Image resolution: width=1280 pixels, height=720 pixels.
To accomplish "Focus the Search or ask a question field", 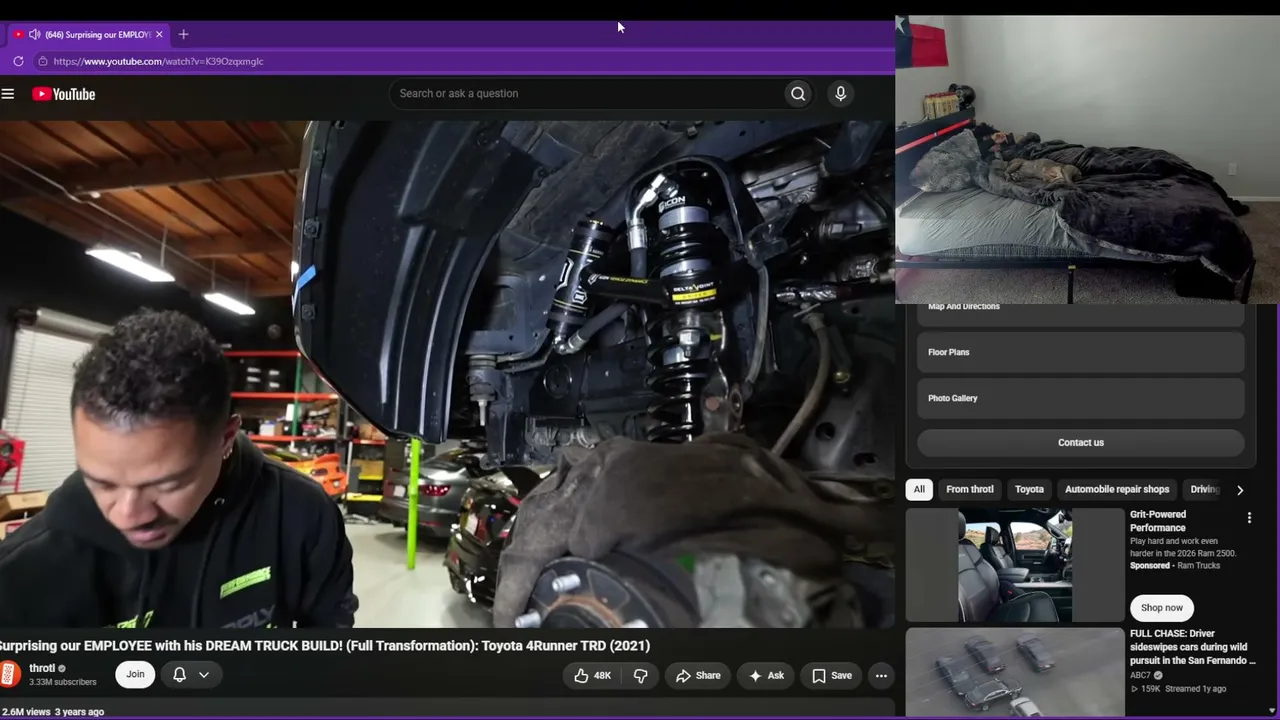I will tap(587, 94).
